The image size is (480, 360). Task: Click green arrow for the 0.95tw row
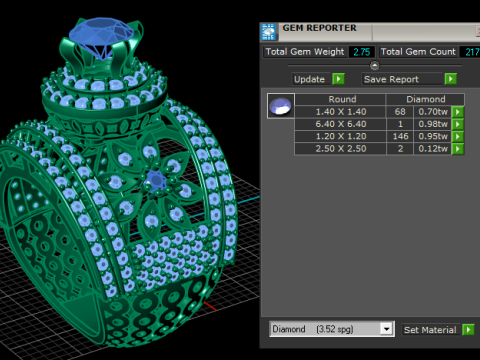pyautogui.click(x=458, y=136)
